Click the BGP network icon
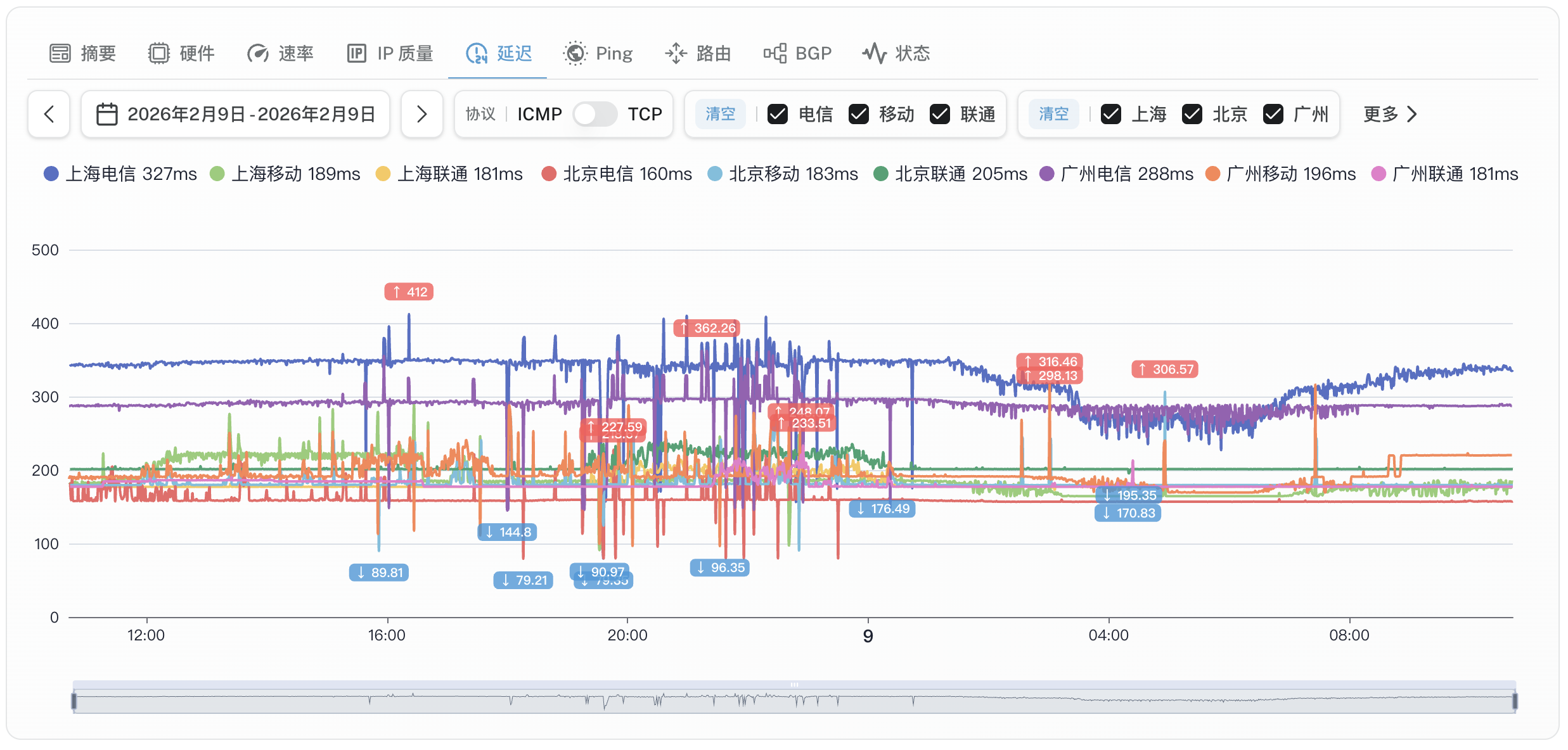The height and width of the screenshot is (750, 1568). (774, 53)
